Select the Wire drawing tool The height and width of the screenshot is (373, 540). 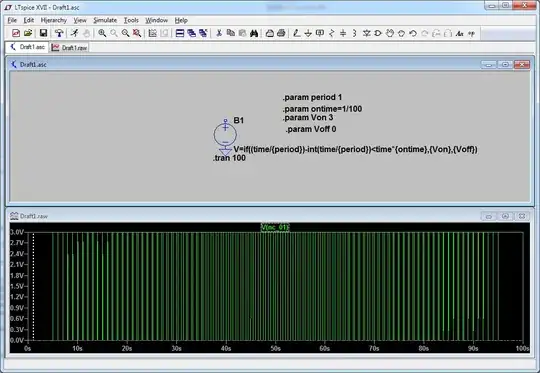click(296, 33)
